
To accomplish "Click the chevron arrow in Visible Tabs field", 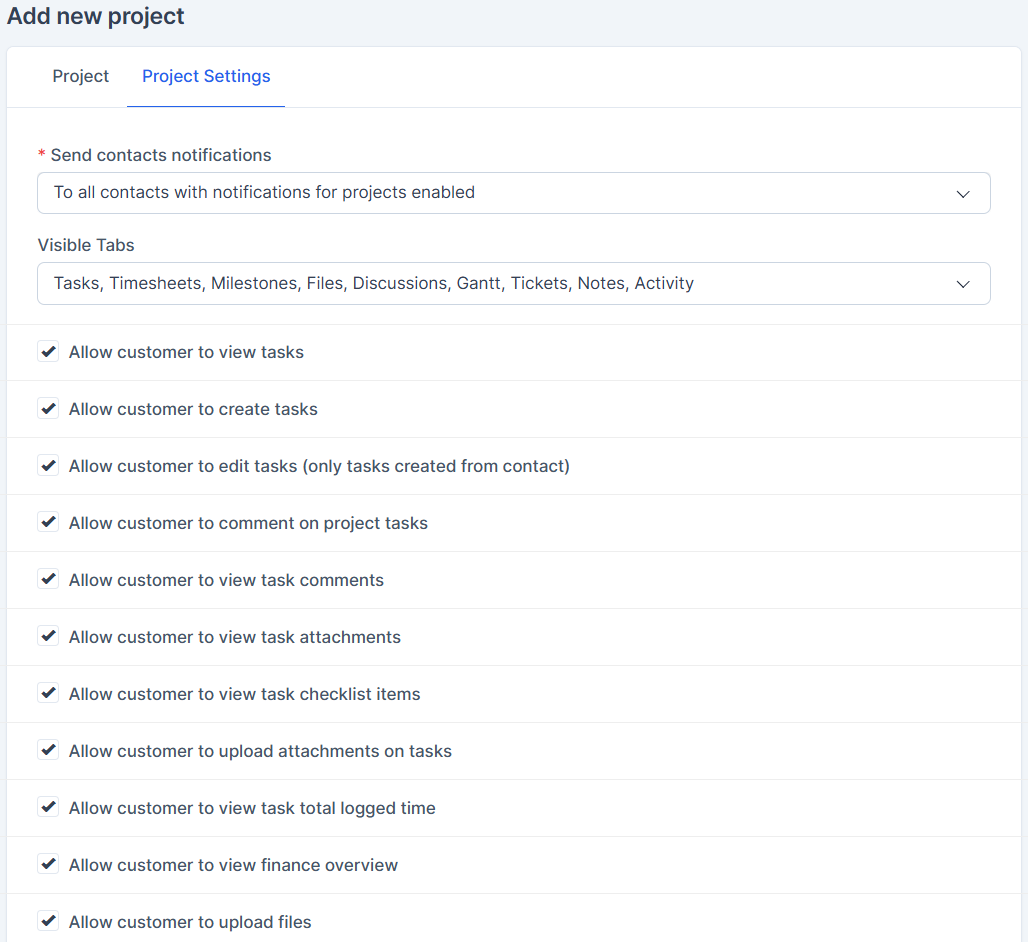I will click(963, 284).
